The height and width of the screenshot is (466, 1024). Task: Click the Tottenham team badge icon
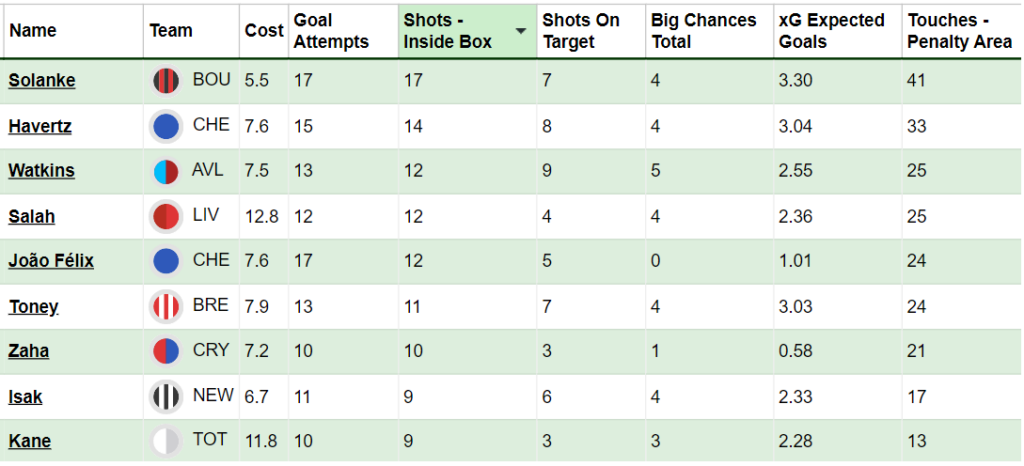coord(166,441)
